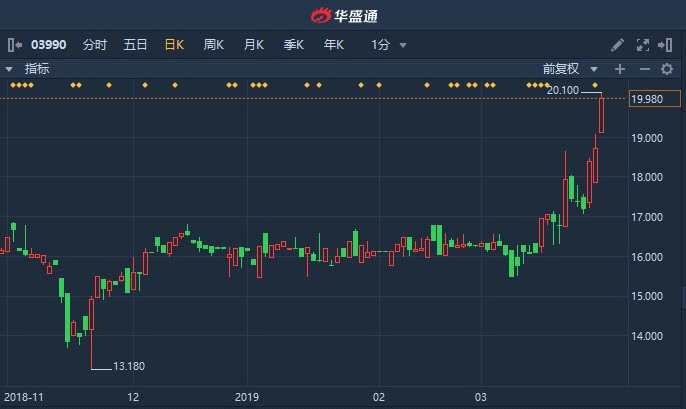
Task: Zoom in the chart with plus icon
Action: pyautogui.click(x=620, y=69)
